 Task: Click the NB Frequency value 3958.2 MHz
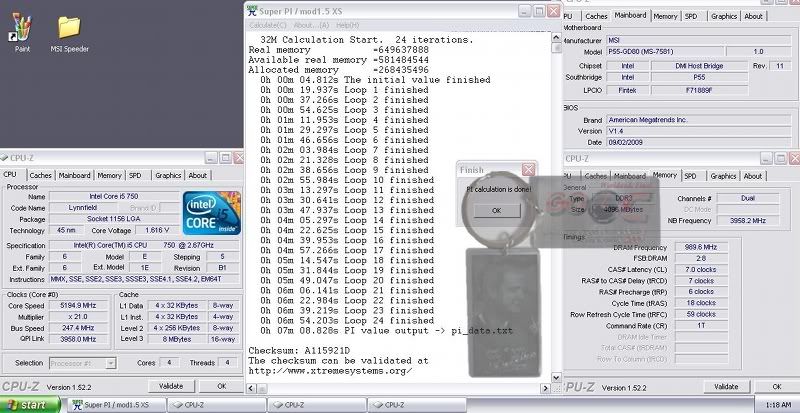pyautogui.click(x=747, y=221)
